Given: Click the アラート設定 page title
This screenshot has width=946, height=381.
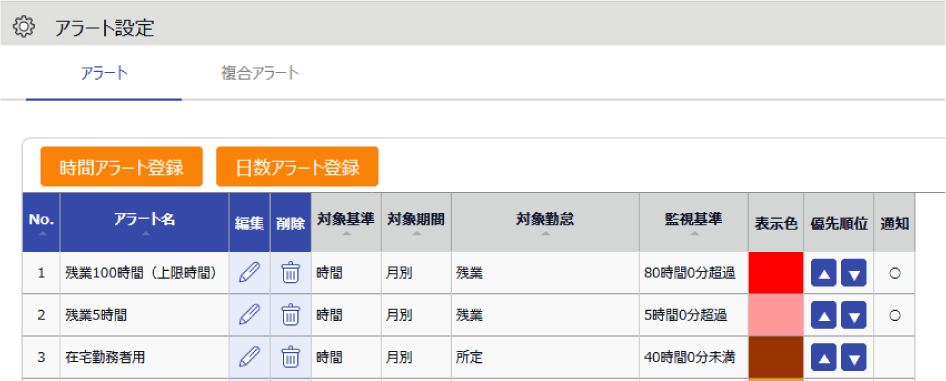Looking at the screenshot, I should click(x=104, y=28).
